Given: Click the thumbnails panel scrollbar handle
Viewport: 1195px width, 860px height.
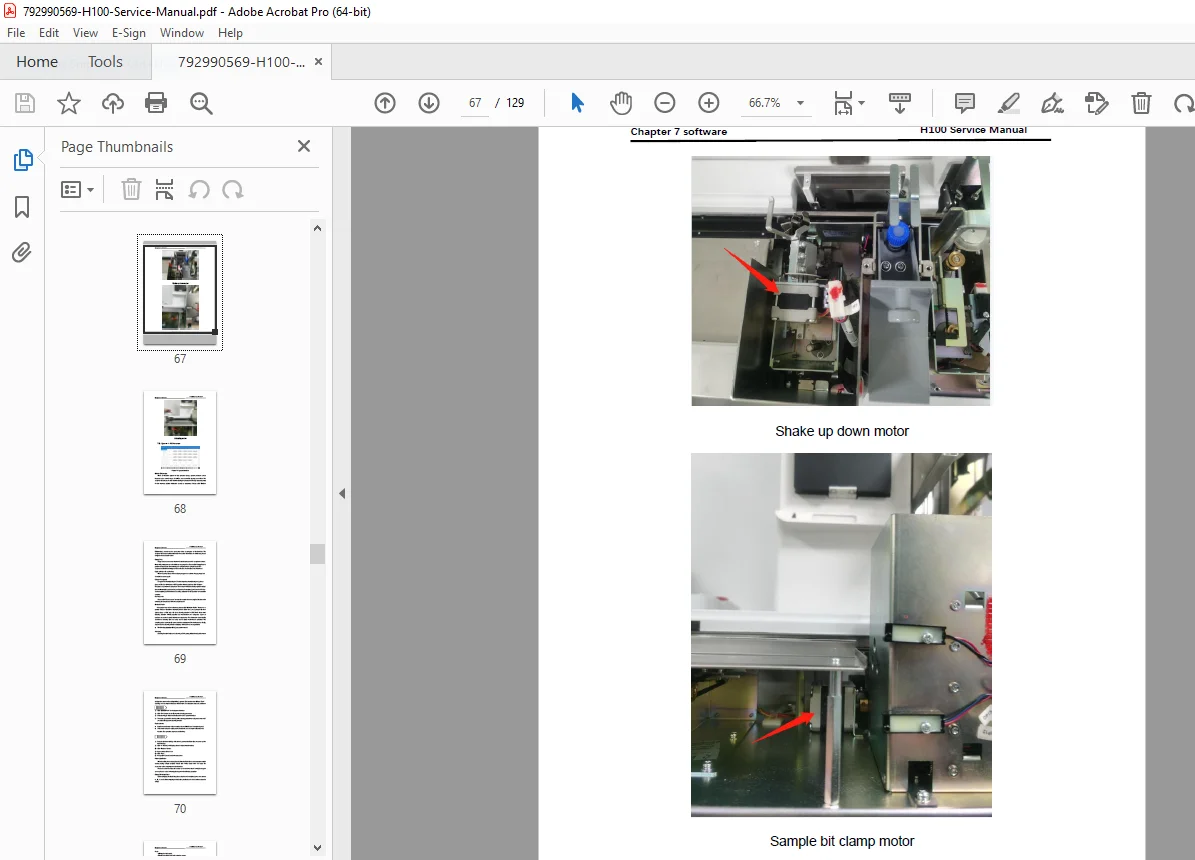Looking at the screenshot, I should click(318, 554).
